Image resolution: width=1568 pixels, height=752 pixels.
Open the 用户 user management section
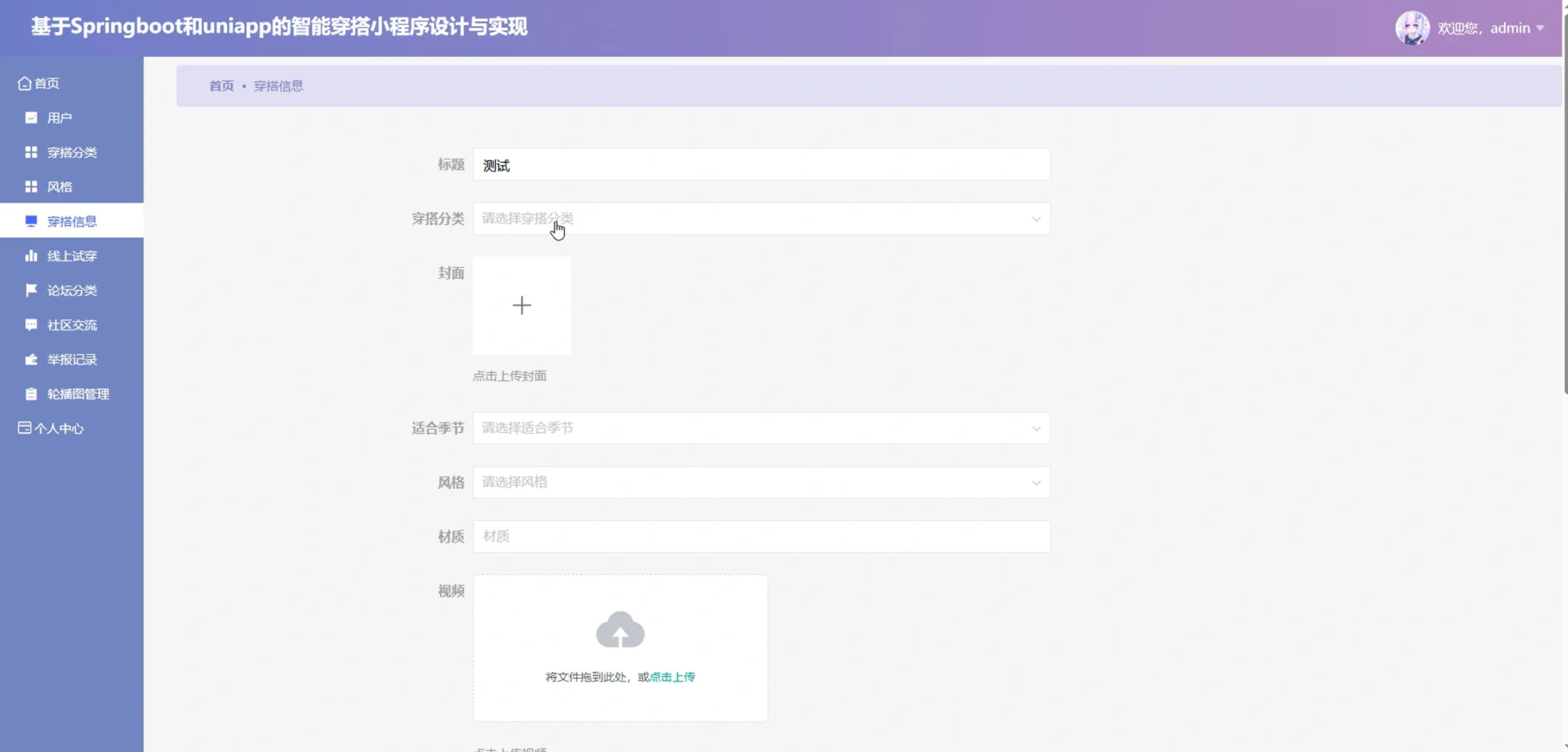point(31,117)
